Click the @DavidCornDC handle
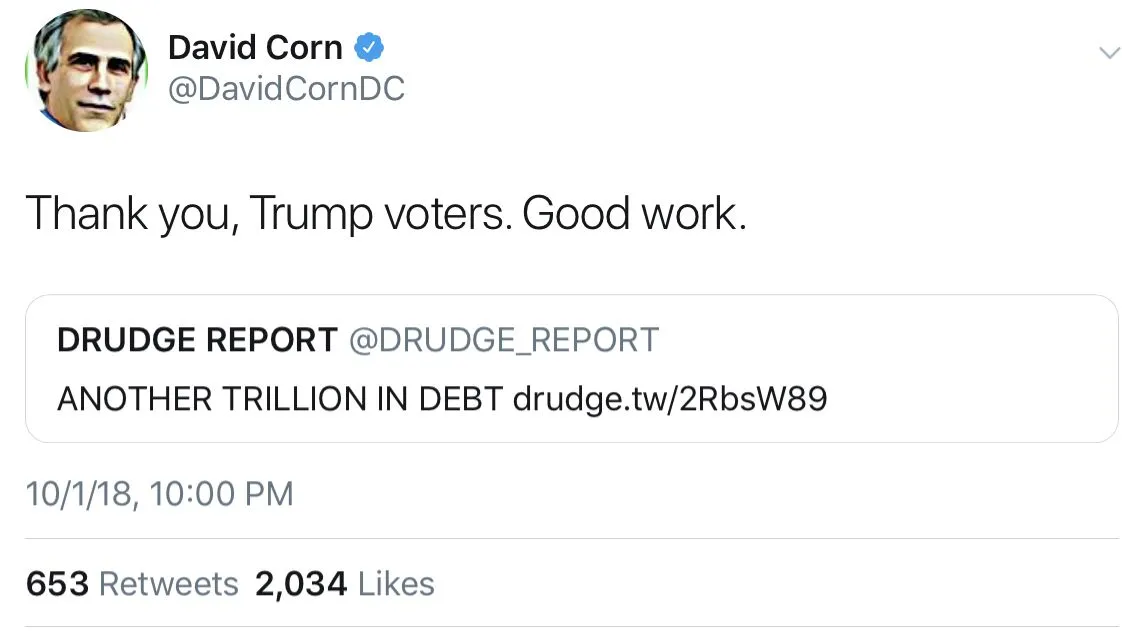 [x=286, y=89]
